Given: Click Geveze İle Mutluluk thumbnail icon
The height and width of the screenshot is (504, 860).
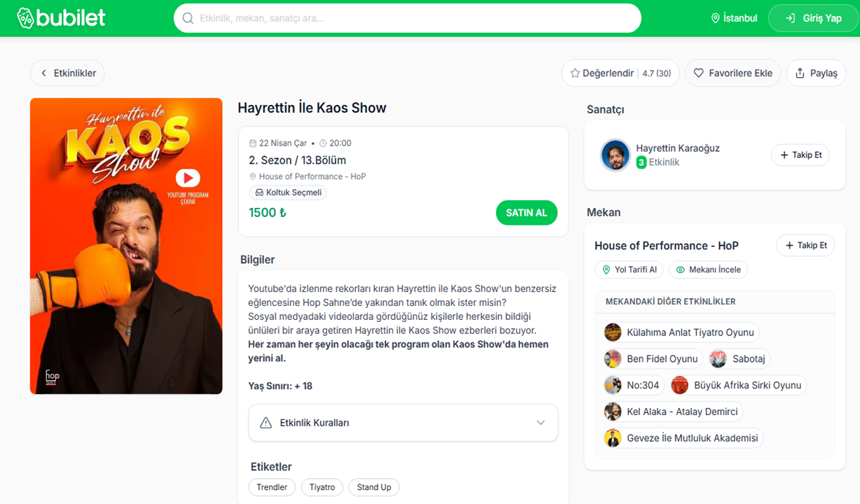Looking at the screenshot, I should [x=613, y=438].
